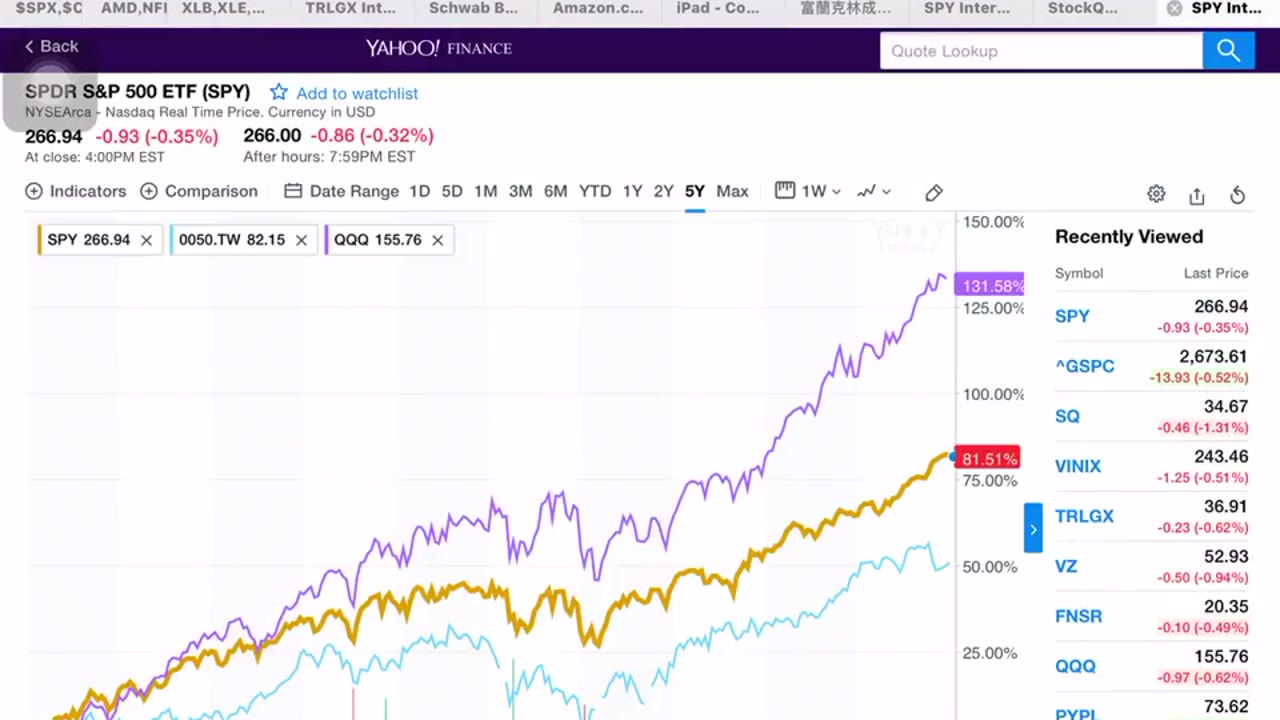Click the purple QQQ 131.58% chart label
The width and height of the screenshot is (1280, 720).
(x=989, y=286)
